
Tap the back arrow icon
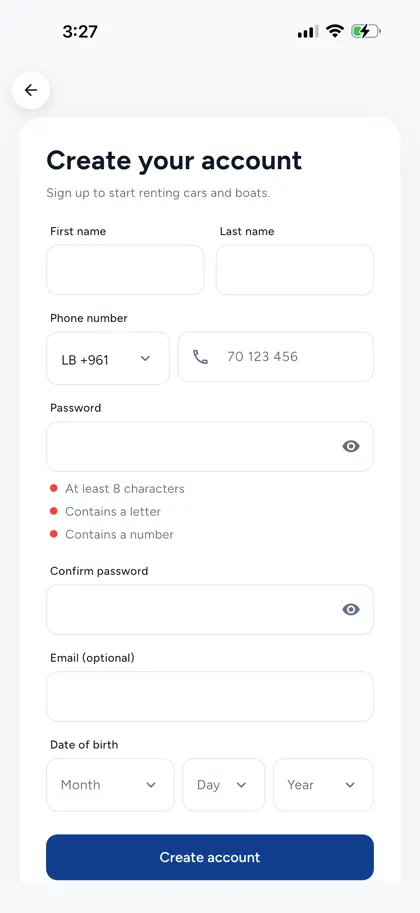tap(31, 90)
